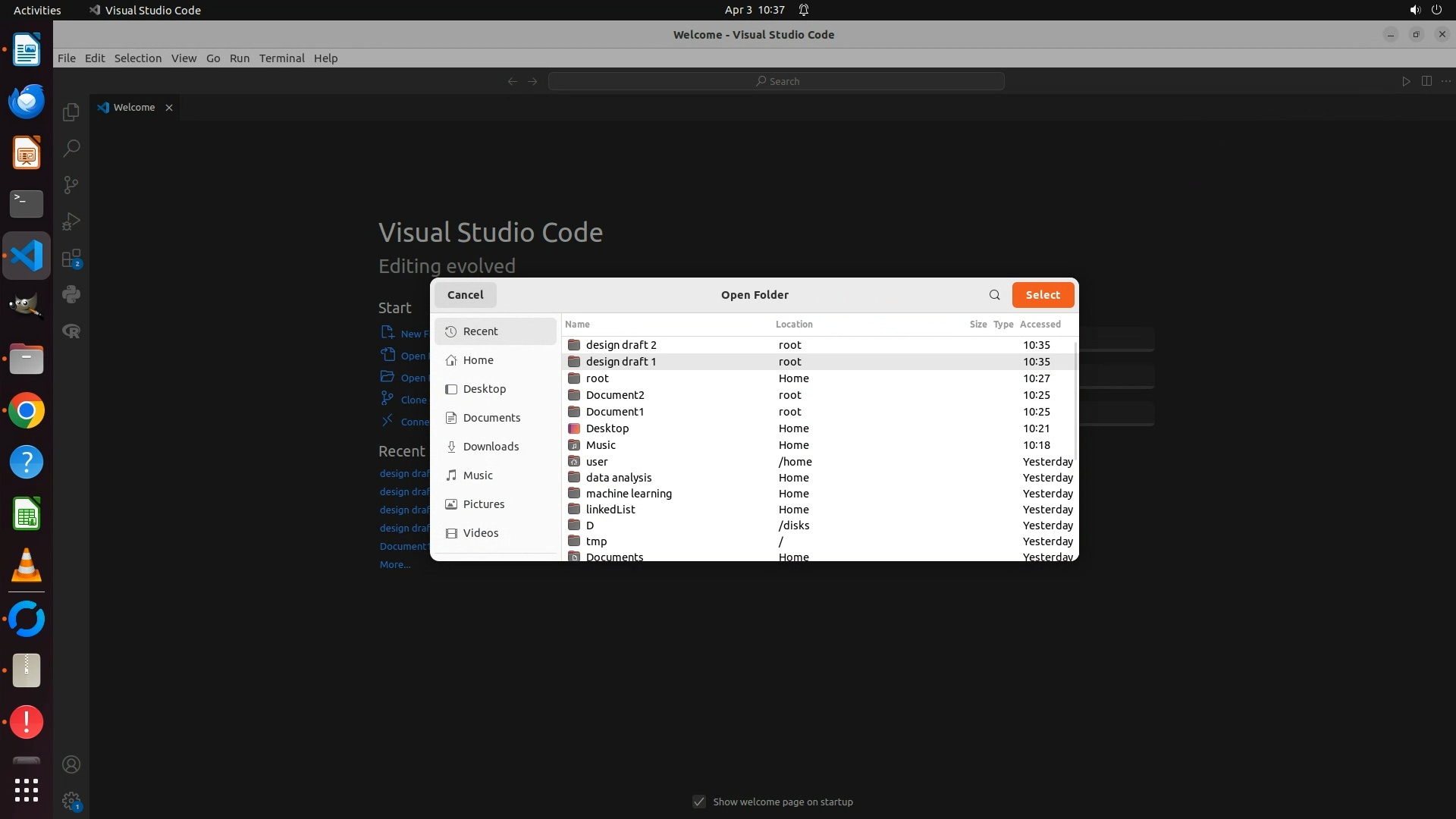This screenshot has width=1456, height=819.
Task: Cancel the Open Folder dialog
Action: pyautogui.click(x=465, y=295)
